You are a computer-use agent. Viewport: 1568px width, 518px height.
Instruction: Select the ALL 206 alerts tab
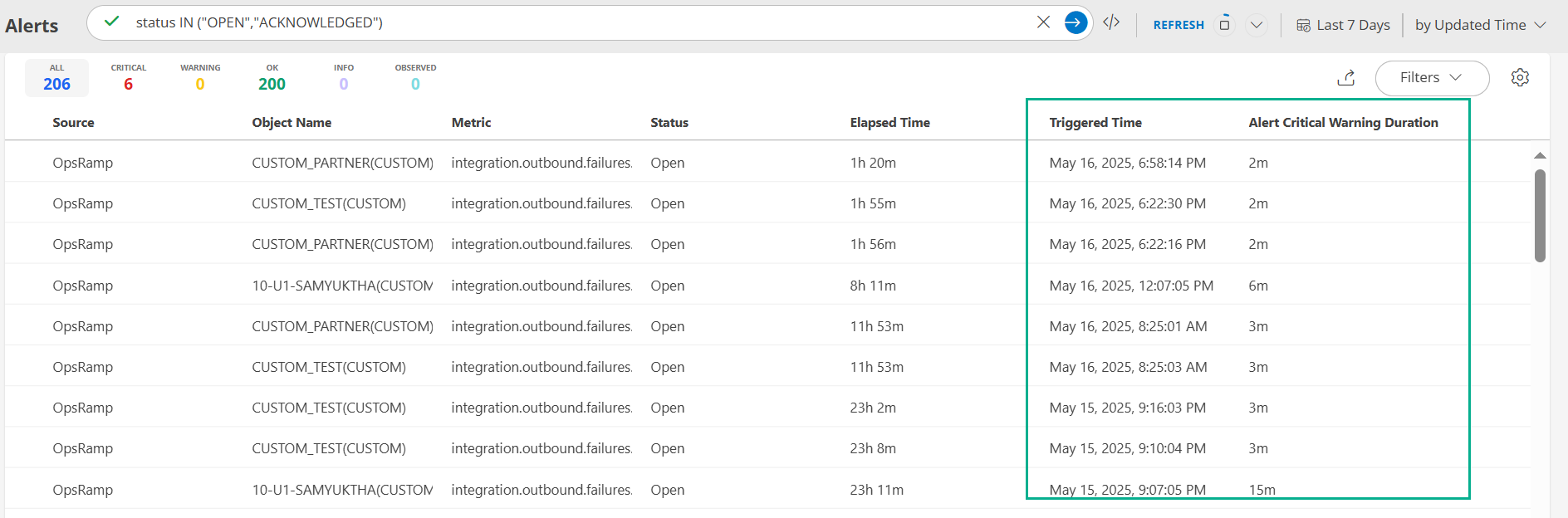point(56,78)
